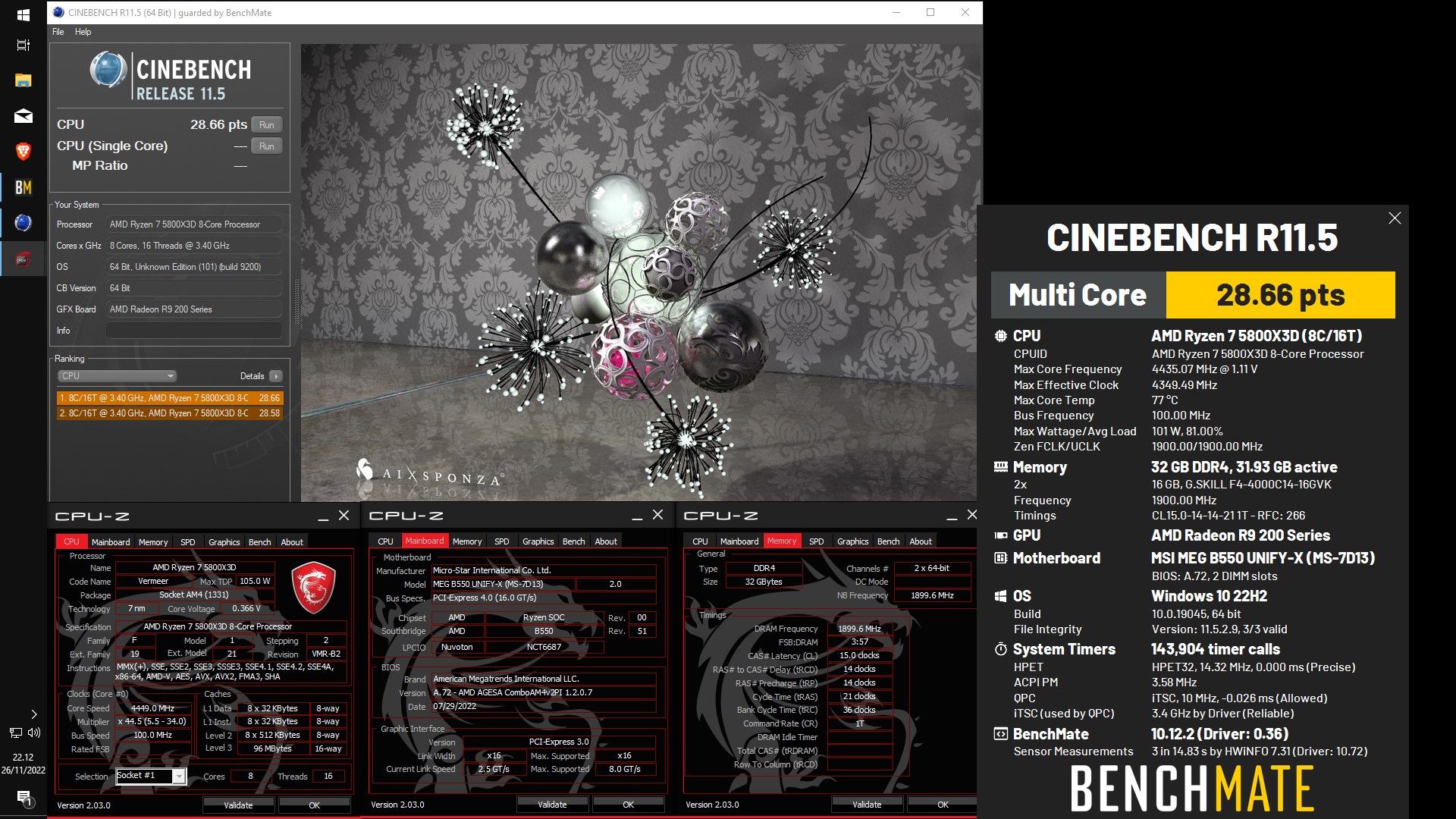Open SPD tab in CPU-Z window showing processor

pyautogui.click(x=188, y=542)
